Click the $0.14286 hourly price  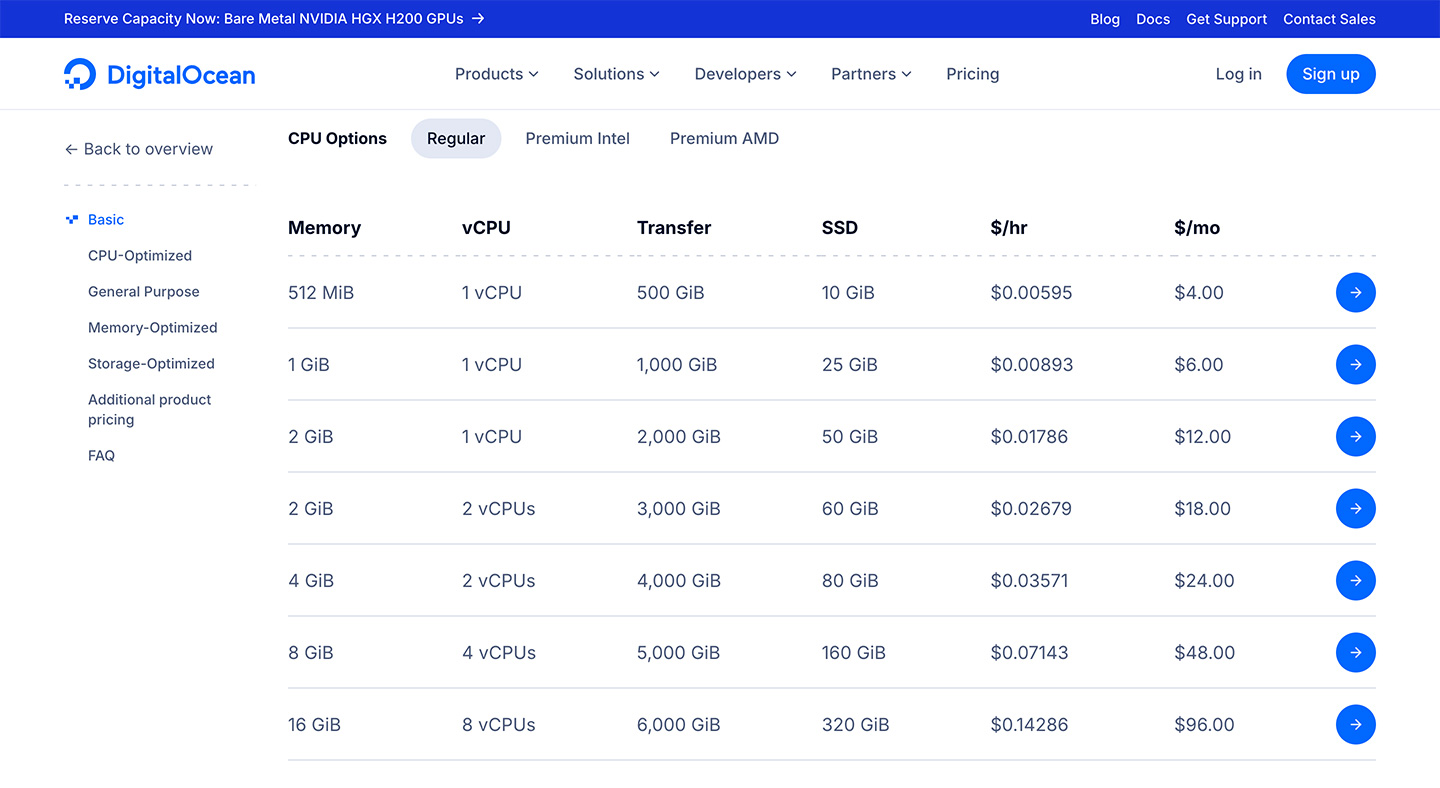point(1029,725)
